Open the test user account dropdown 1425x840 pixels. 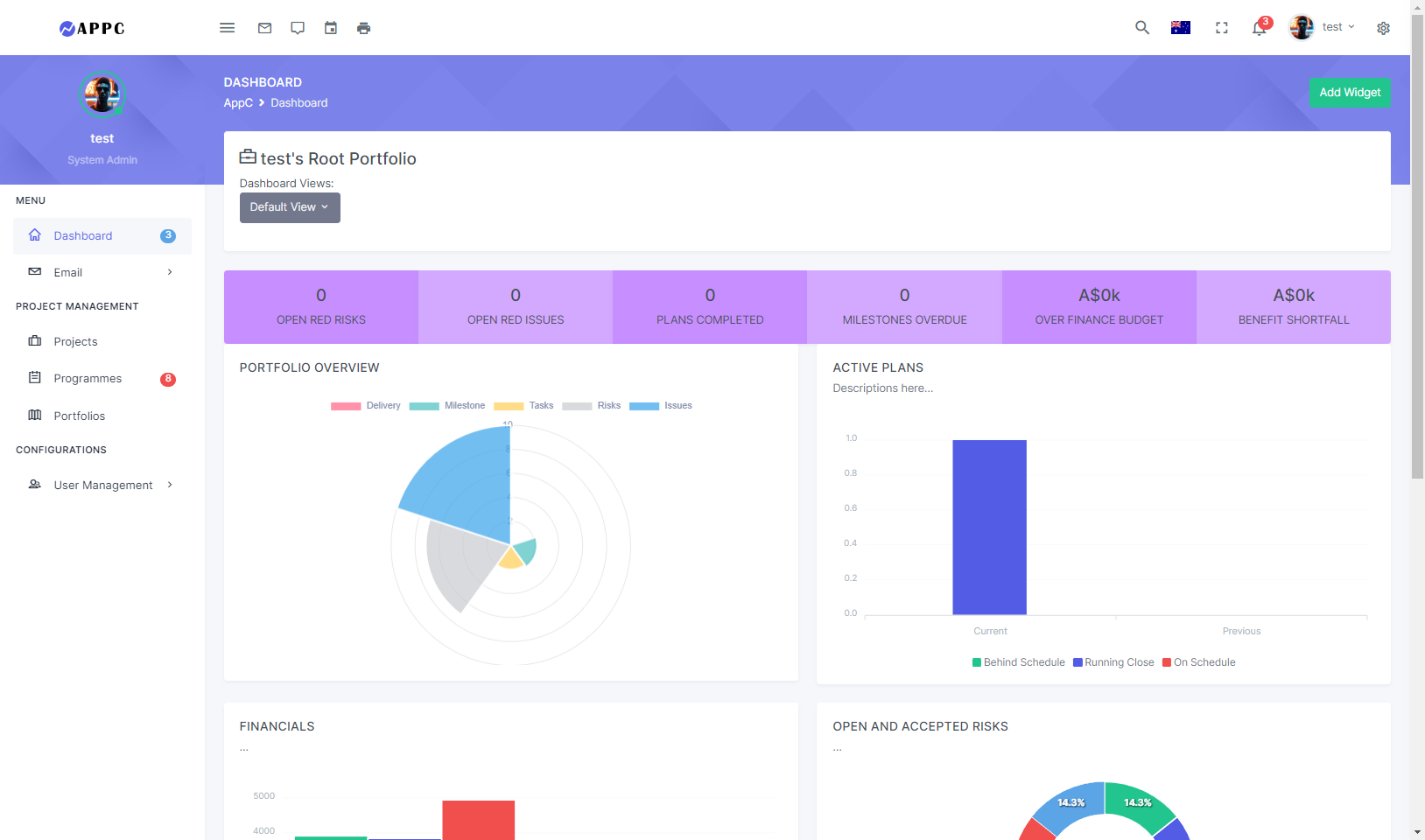[x=1323, y=28]
